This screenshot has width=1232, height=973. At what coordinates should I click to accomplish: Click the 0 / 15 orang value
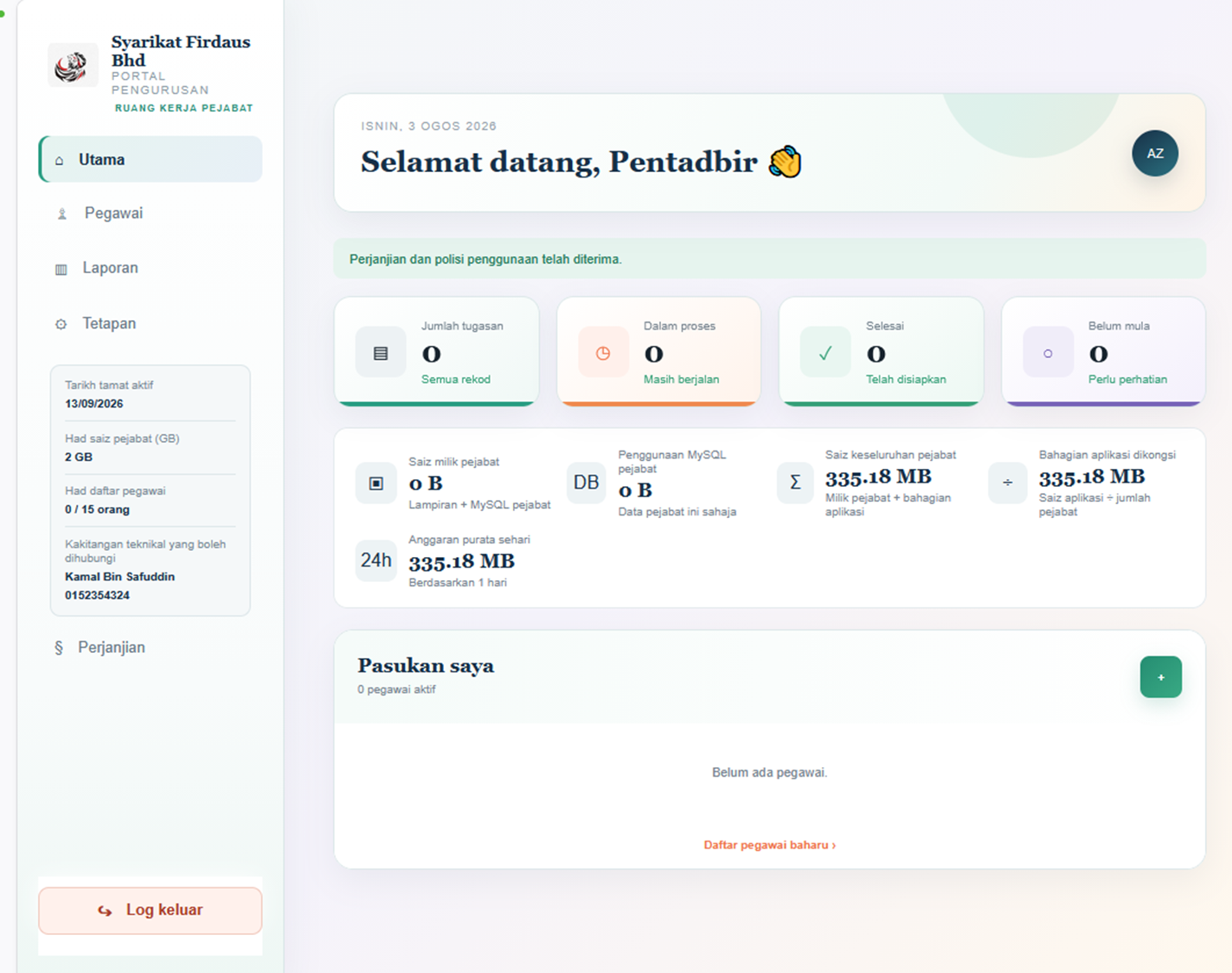click(x=97, y=509)
